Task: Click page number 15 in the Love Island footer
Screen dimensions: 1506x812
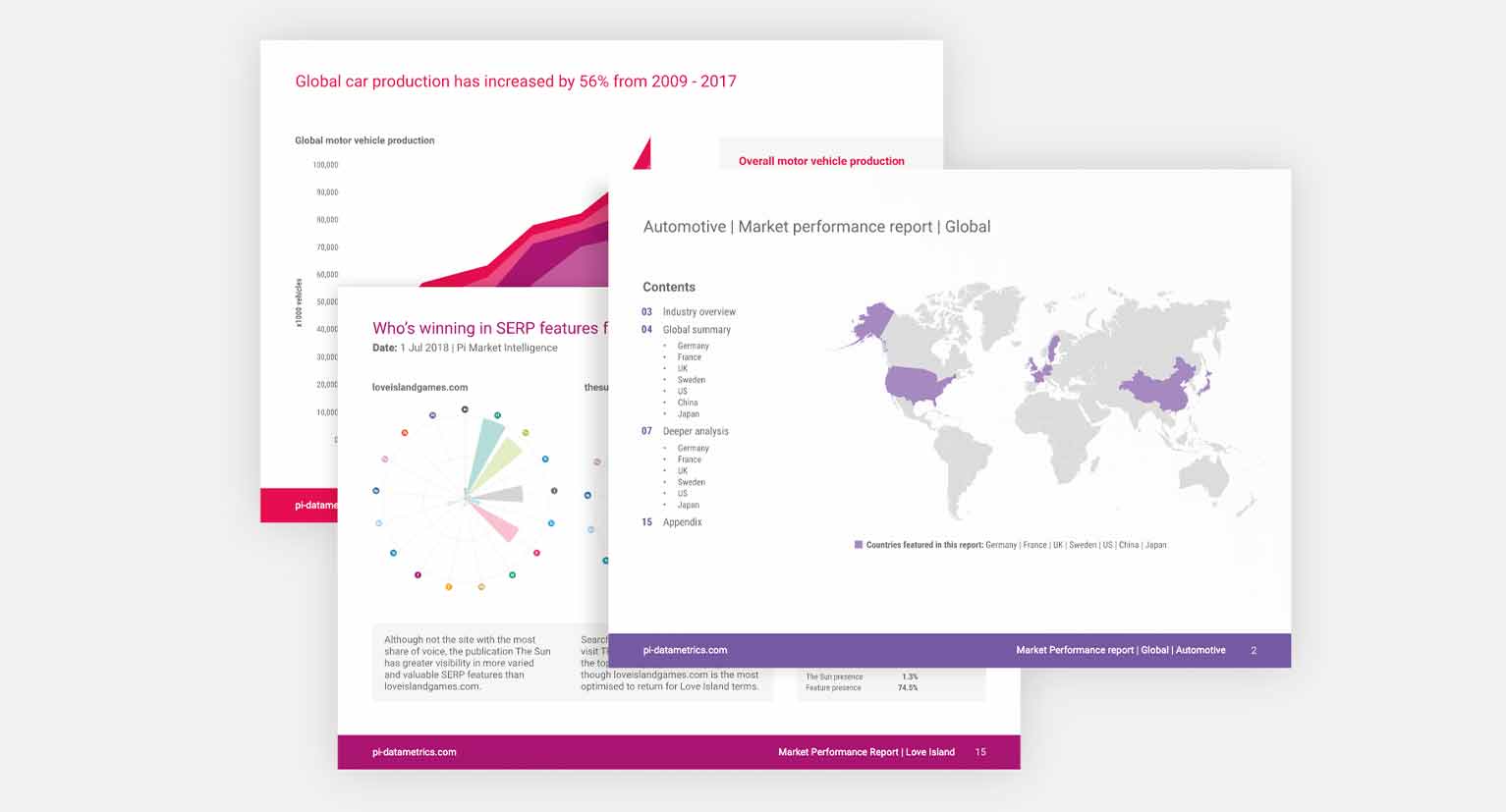Action: point(980,752)
